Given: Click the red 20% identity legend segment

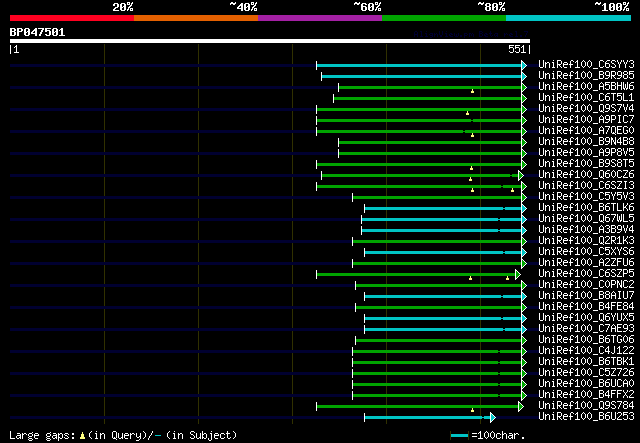Looking at the screenshot, I should pos(72,18).
